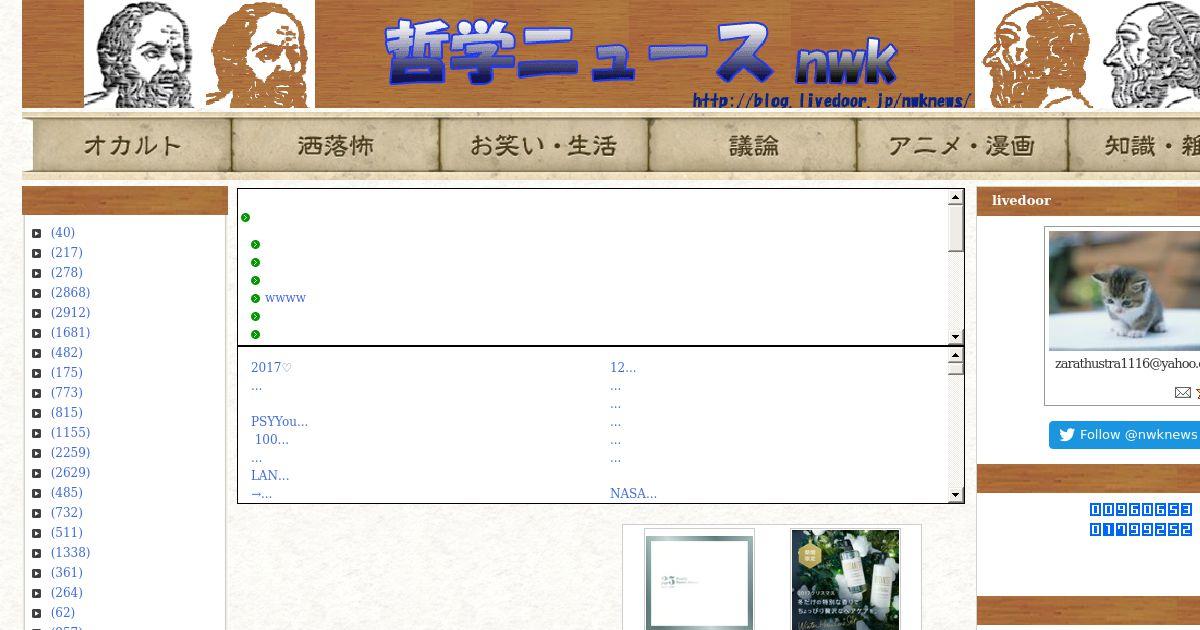This screenshot has height=630, width=1200.
Task: Click the arrow icon beside (482)
Action: coord(37,353)
